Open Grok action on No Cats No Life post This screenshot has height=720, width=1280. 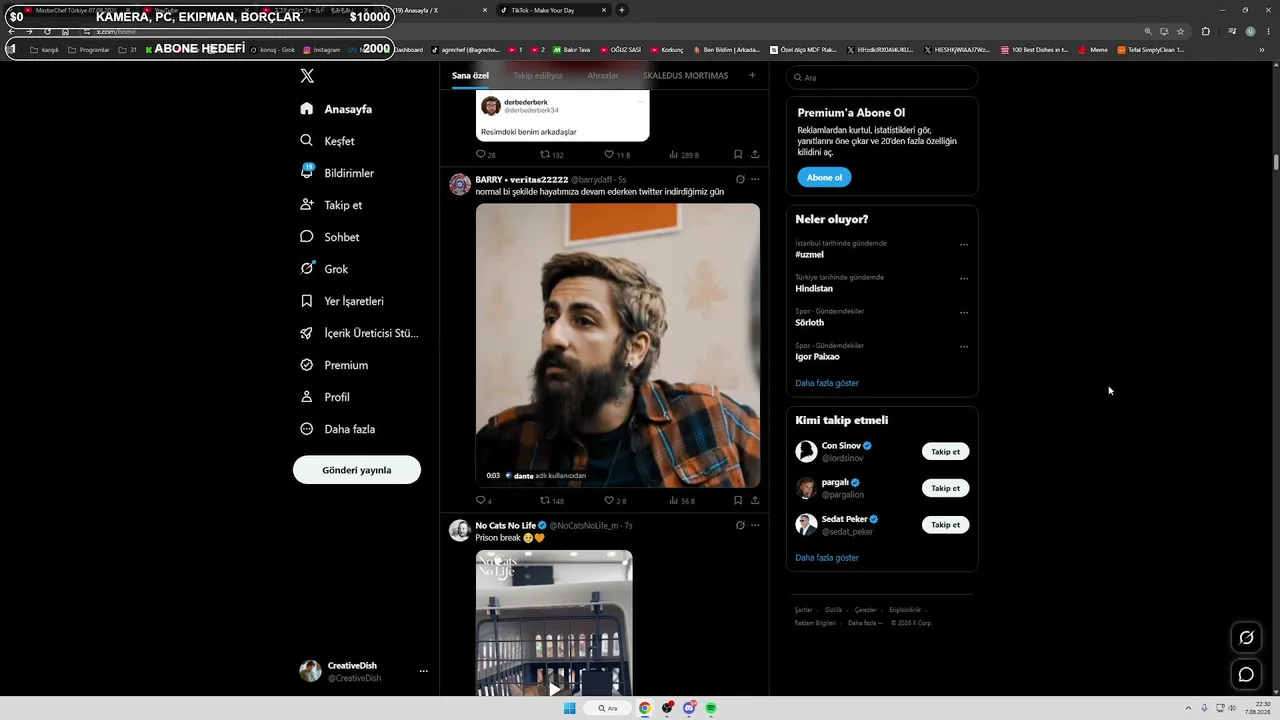click(740, 525)
